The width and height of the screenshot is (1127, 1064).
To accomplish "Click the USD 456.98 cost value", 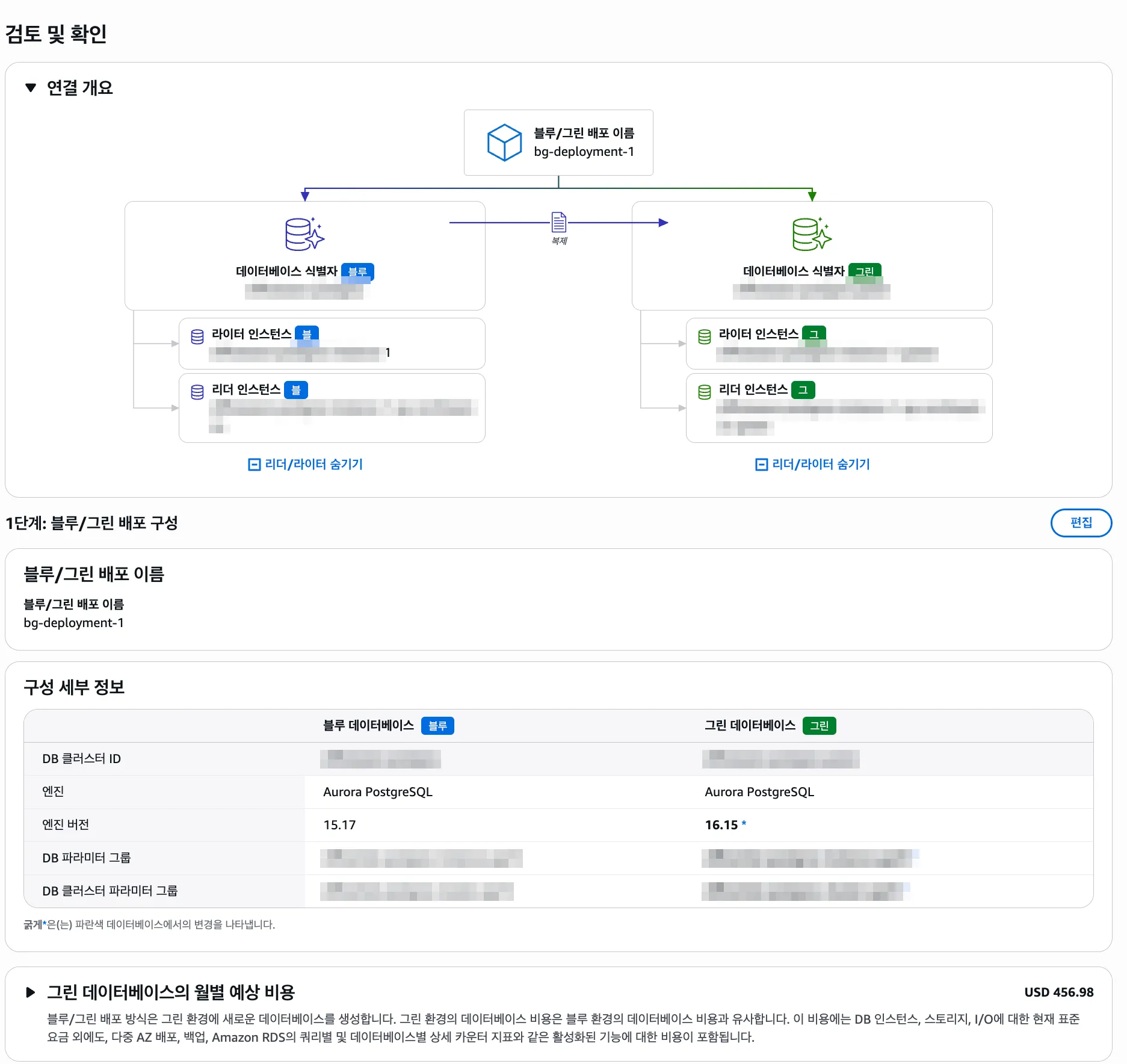I will tap(1059, 992).
